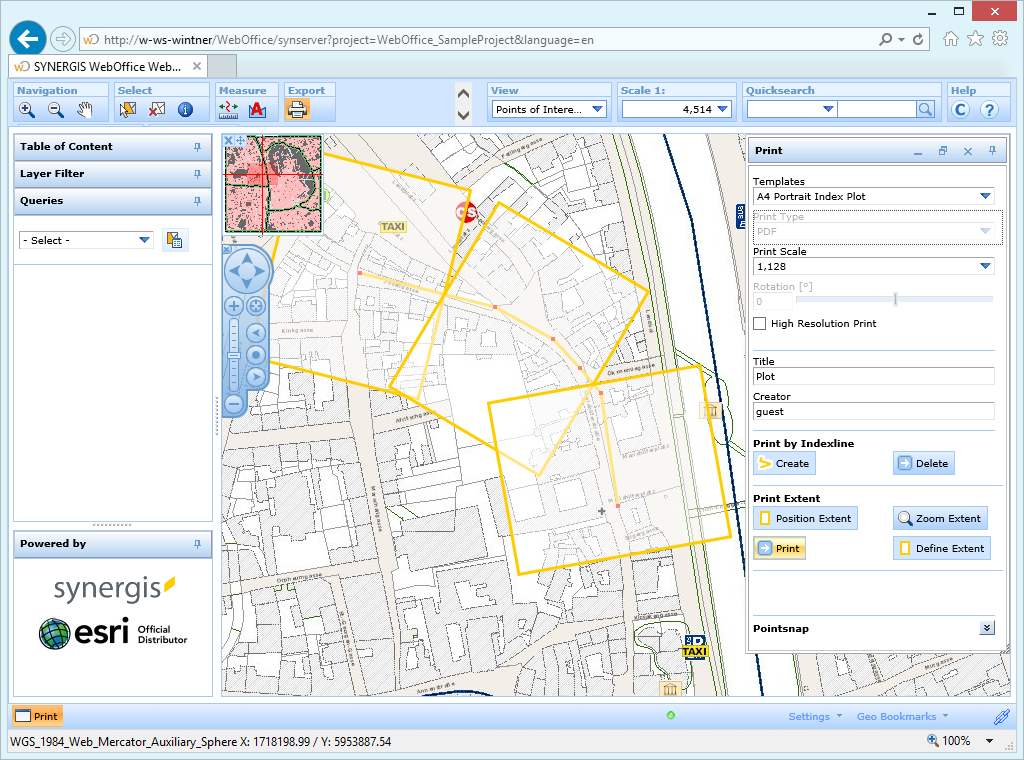
Task: Click the clear selection tool icon
Action: pos(157,110)
